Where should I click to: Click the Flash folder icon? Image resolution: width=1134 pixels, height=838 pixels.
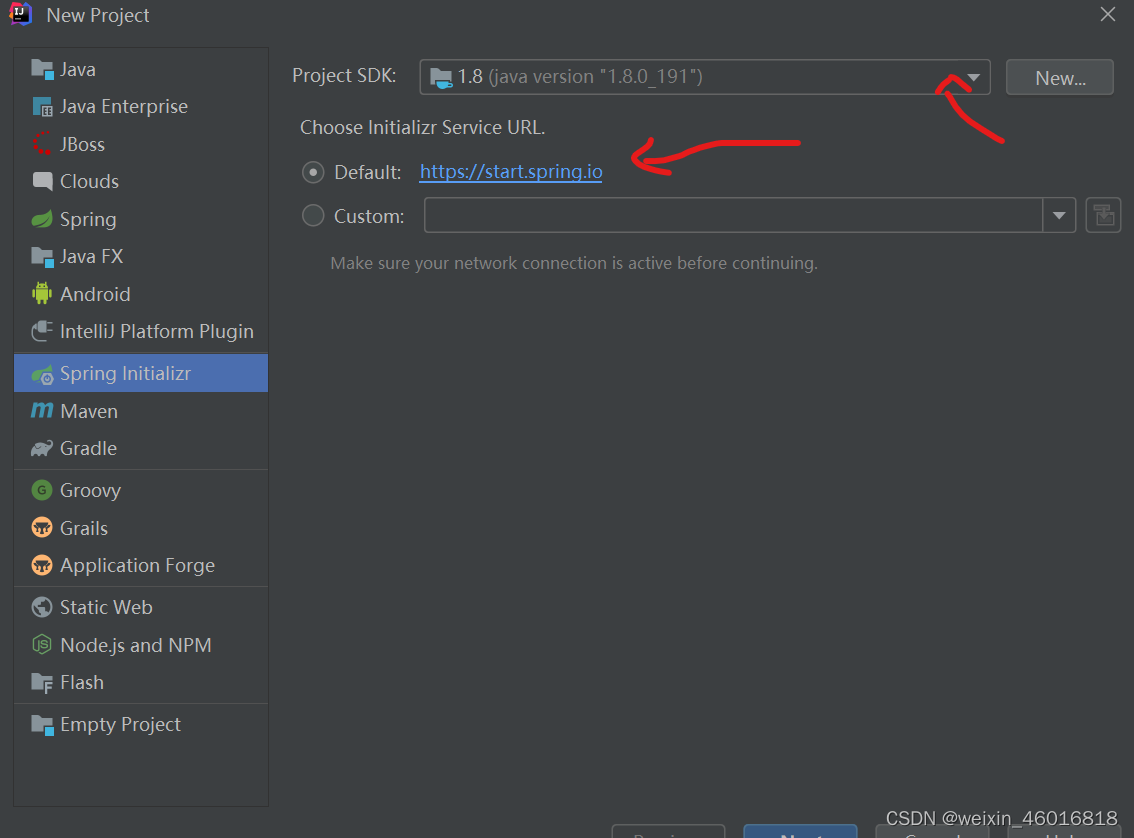click(42, 683)
